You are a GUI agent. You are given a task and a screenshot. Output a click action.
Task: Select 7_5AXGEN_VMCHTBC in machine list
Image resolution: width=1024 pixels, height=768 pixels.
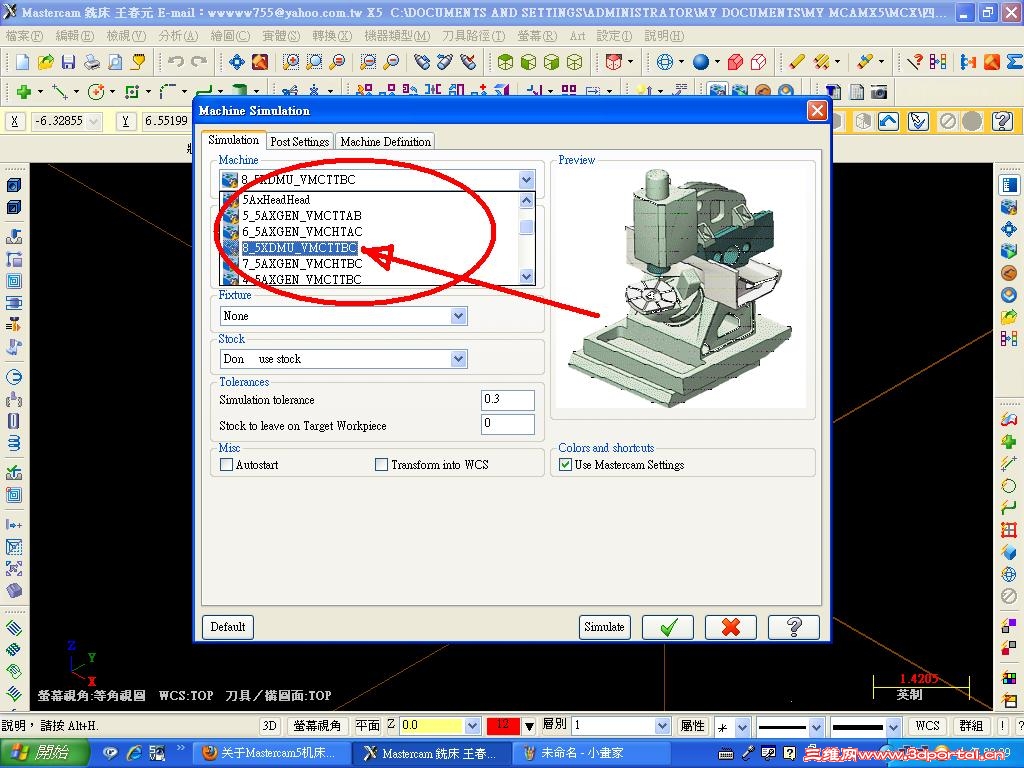coord(302,264)
